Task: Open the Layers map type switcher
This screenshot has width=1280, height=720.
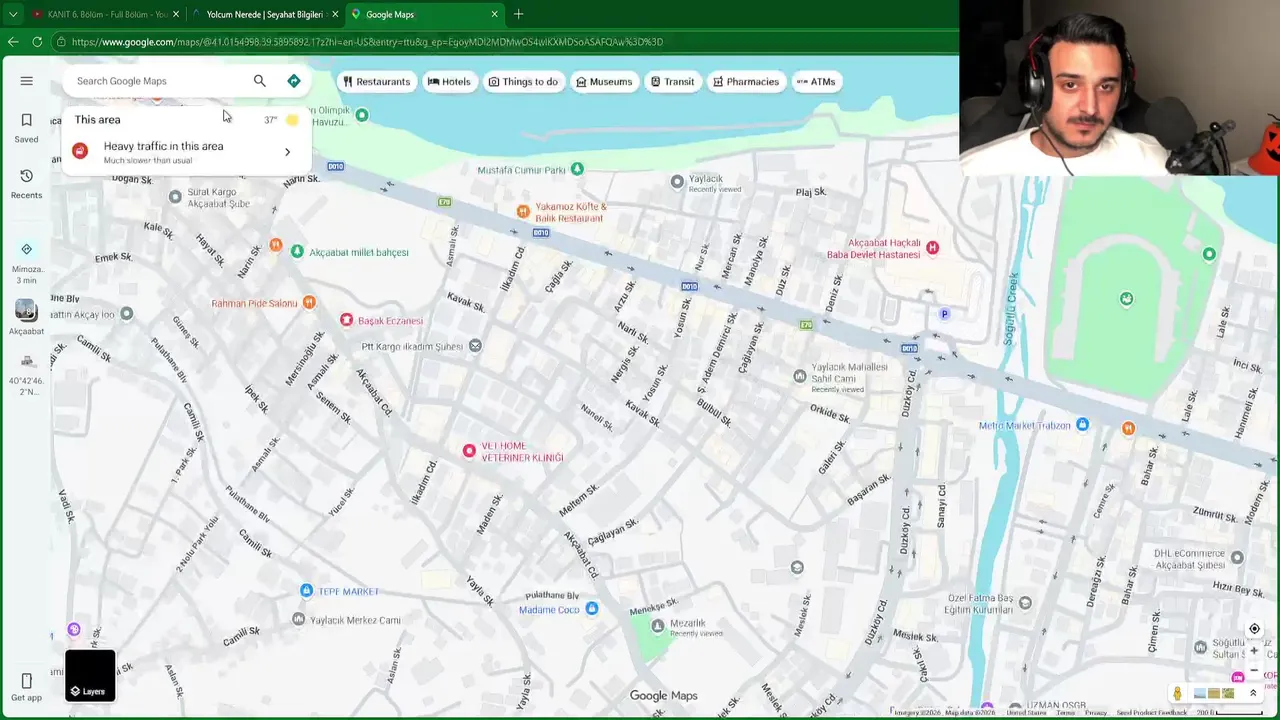Action: coord(90,675)
